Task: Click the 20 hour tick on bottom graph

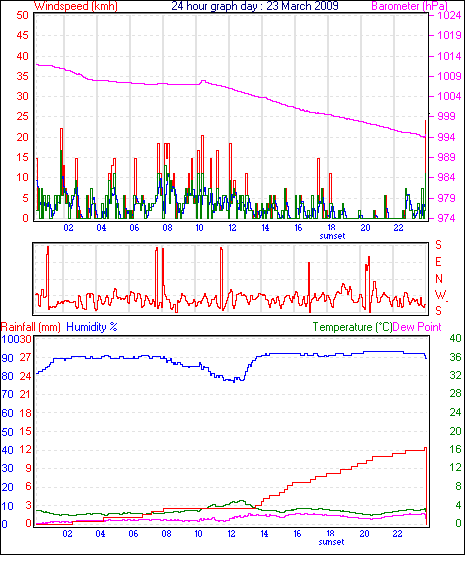Action: [364, 534]
